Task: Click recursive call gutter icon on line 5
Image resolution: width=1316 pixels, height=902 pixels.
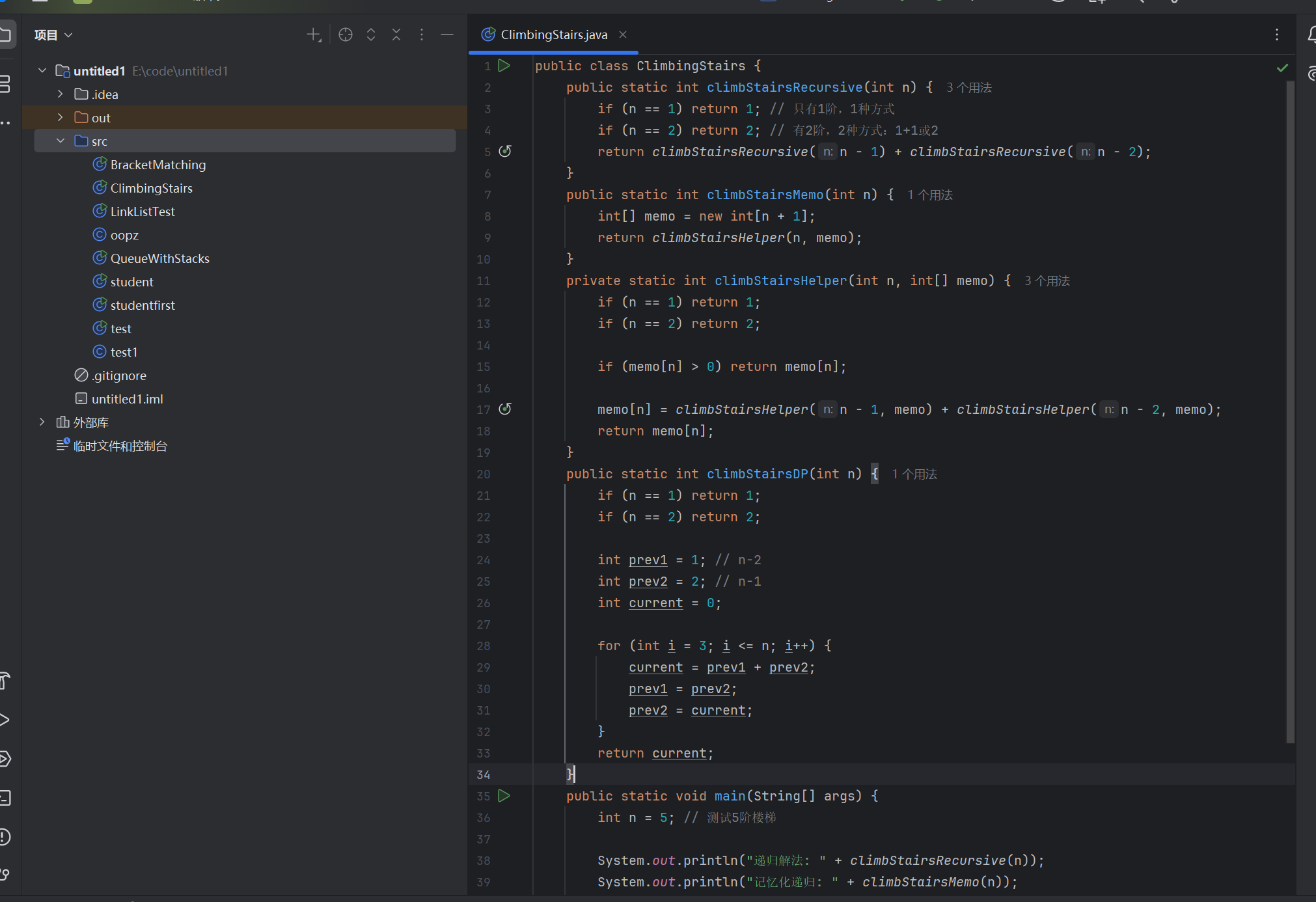Action: coord(505,152)
